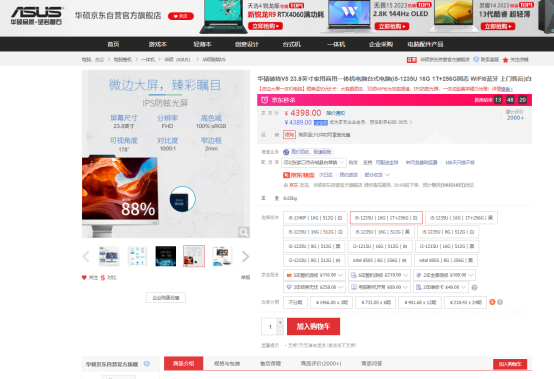Open the delivery address dropdown
554x379 pixels.
(314, 162)
